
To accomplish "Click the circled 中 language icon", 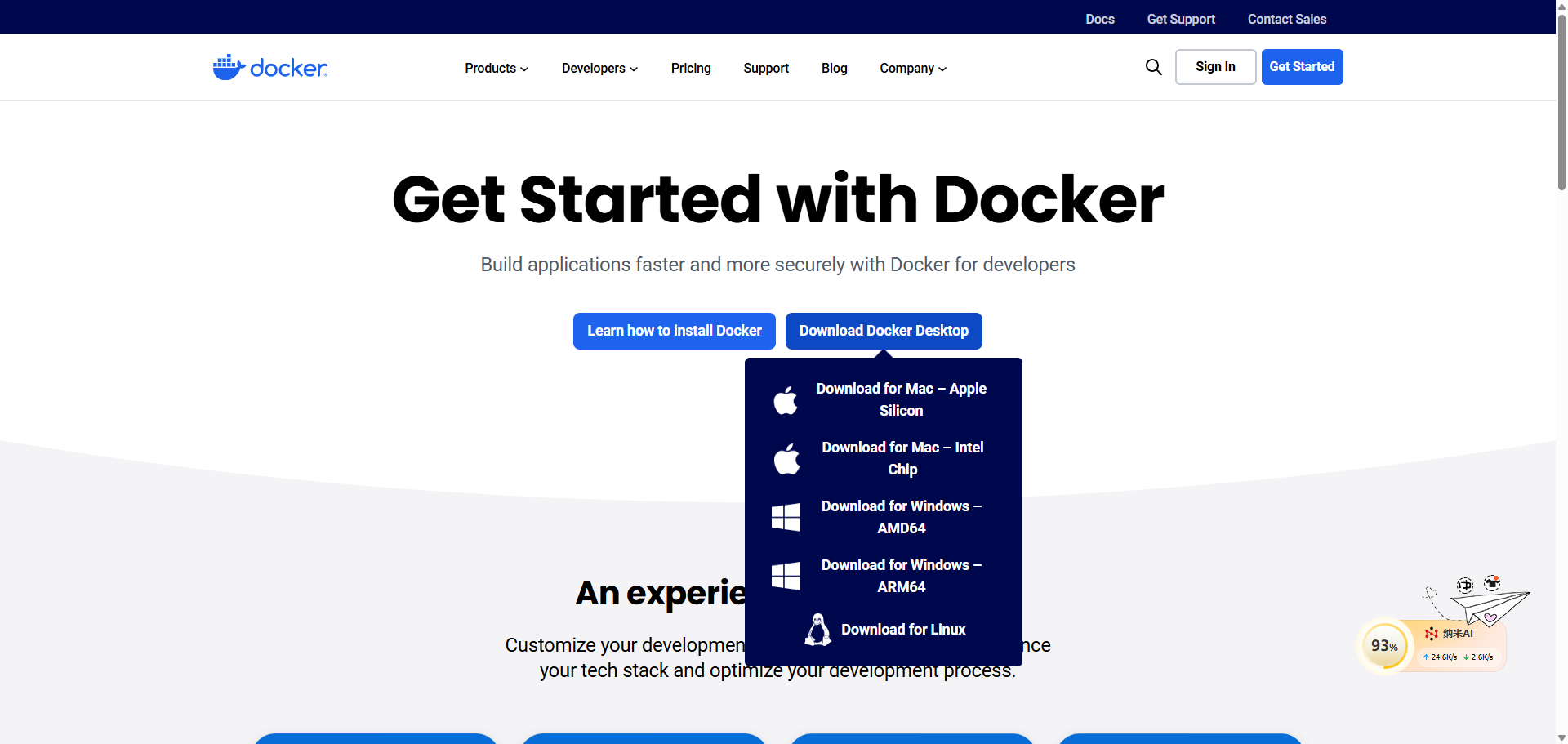I will (1465, 585).
